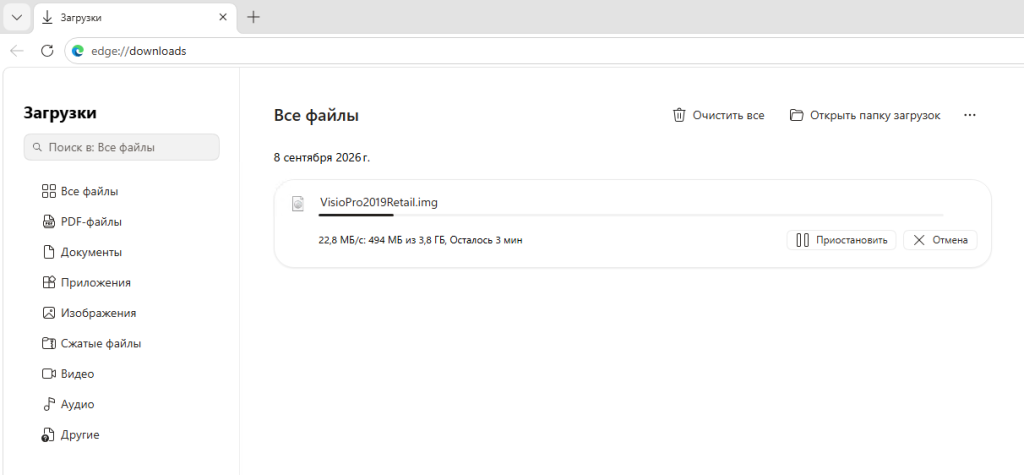Click the Все файлы main heading
Screen dimensions: 1024x475
pos(316,116)
